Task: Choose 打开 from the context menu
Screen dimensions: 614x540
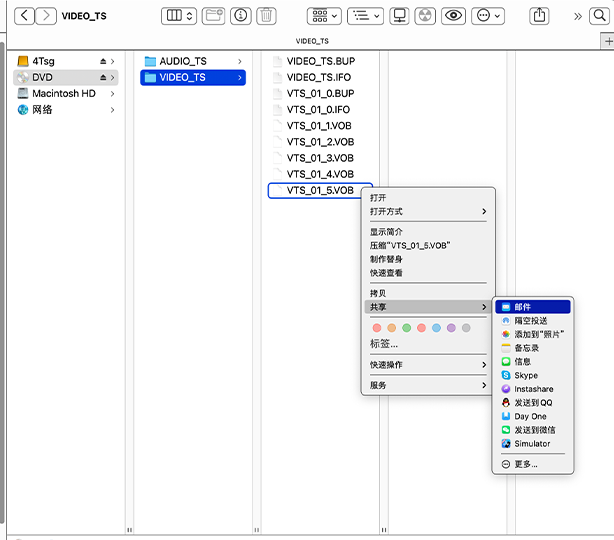Action: tap(428, 198)
